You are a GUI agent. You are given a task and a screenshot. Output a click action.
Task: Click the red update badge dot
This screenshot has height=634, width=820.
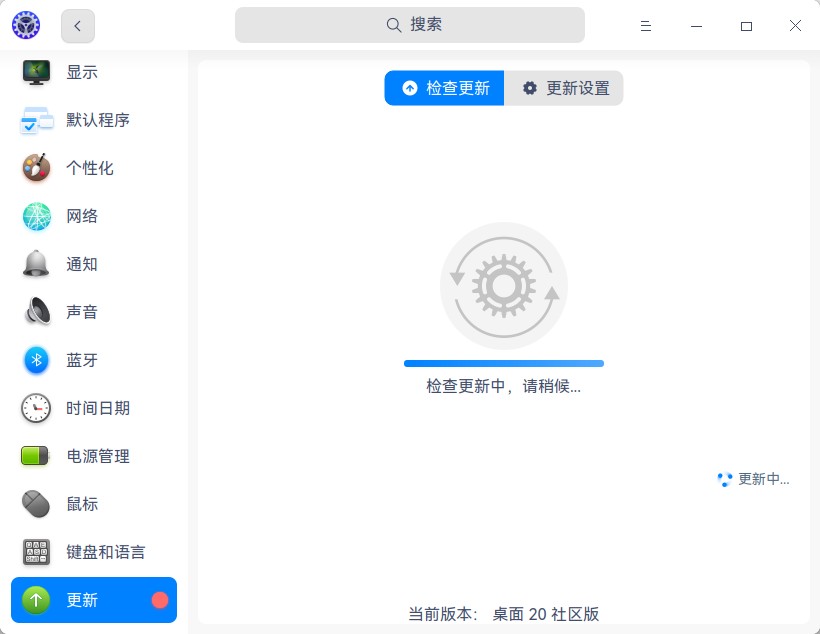[x=160, y=600]
